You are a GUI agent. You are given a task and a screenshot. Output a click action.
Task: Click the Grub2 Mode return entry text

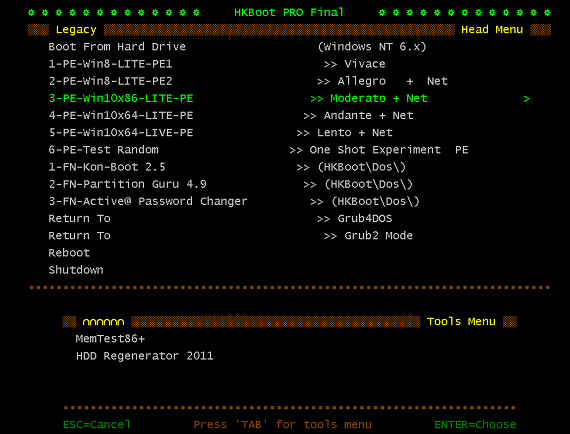click(x=378, y=236)
